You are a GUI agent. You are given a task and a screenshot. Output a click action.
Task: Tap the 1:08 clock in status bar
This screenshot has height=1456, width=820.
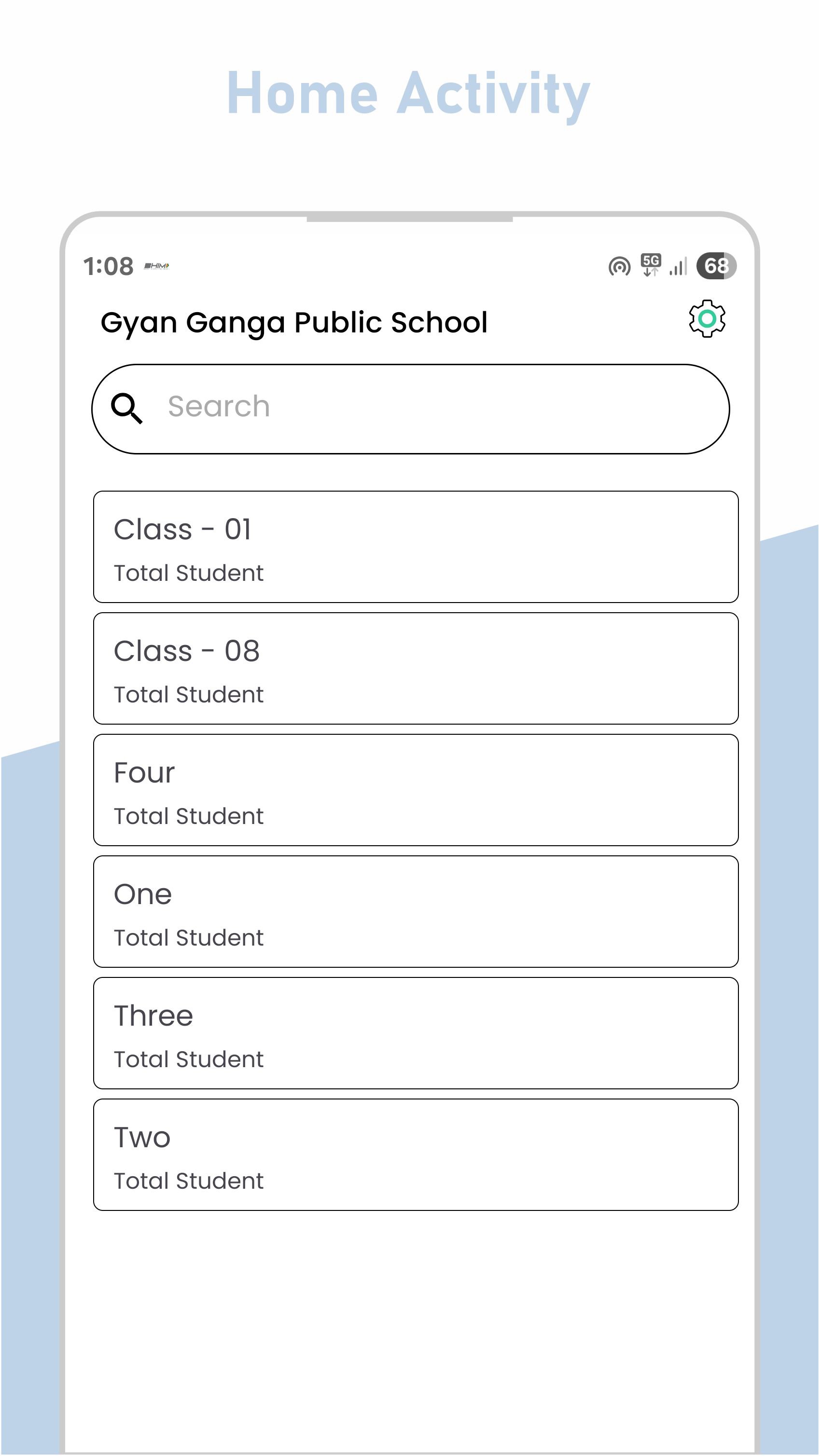click(x=108, y=266)
